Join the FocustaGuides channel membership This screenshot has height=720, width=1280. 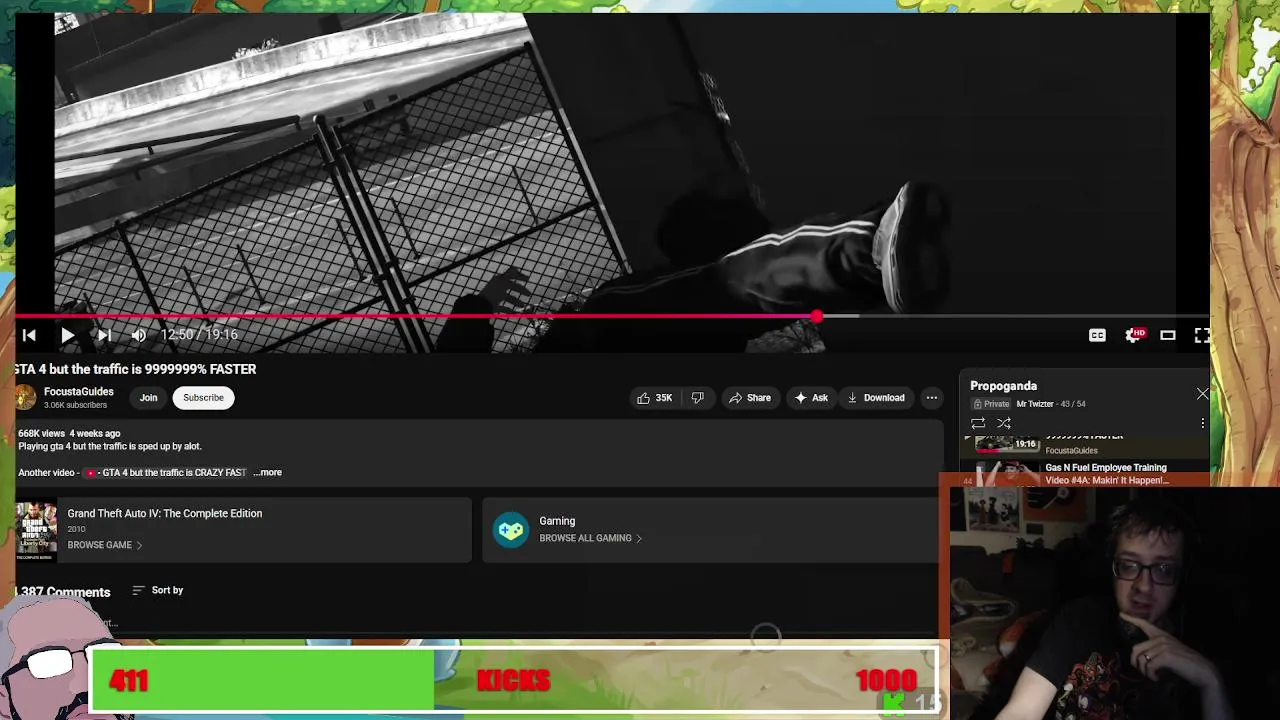point(148,397)
